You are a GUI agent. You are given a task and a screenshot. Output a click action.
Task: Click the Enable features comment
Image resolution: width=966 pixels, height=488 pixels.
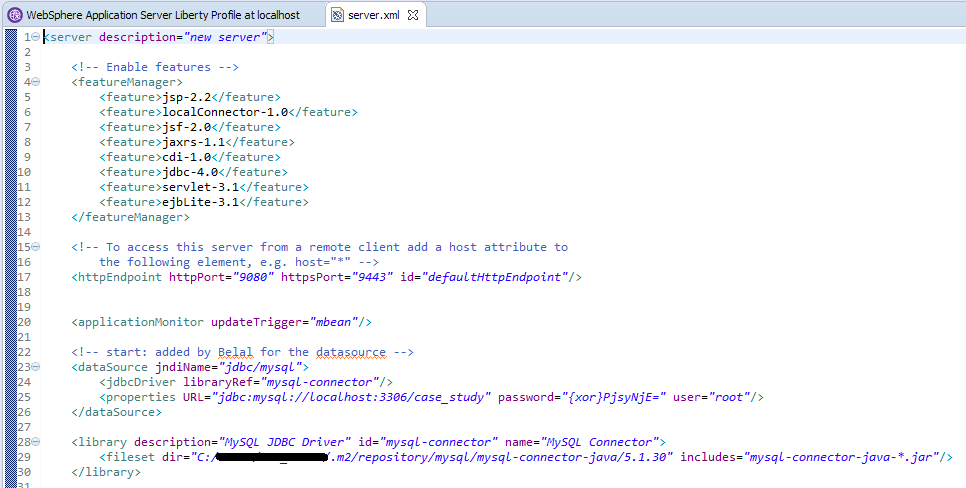155,67
